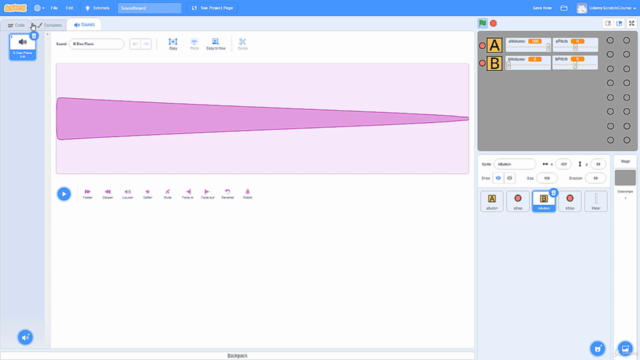
Task: Redo the last sound edit
Action: [x=146, y=44]
